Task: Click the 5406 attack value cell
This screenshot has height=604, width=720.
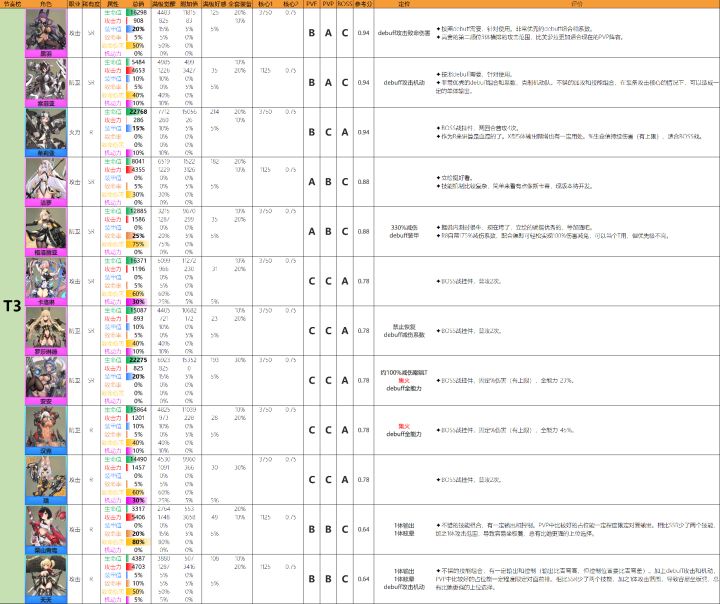Action: pos(138,517)
